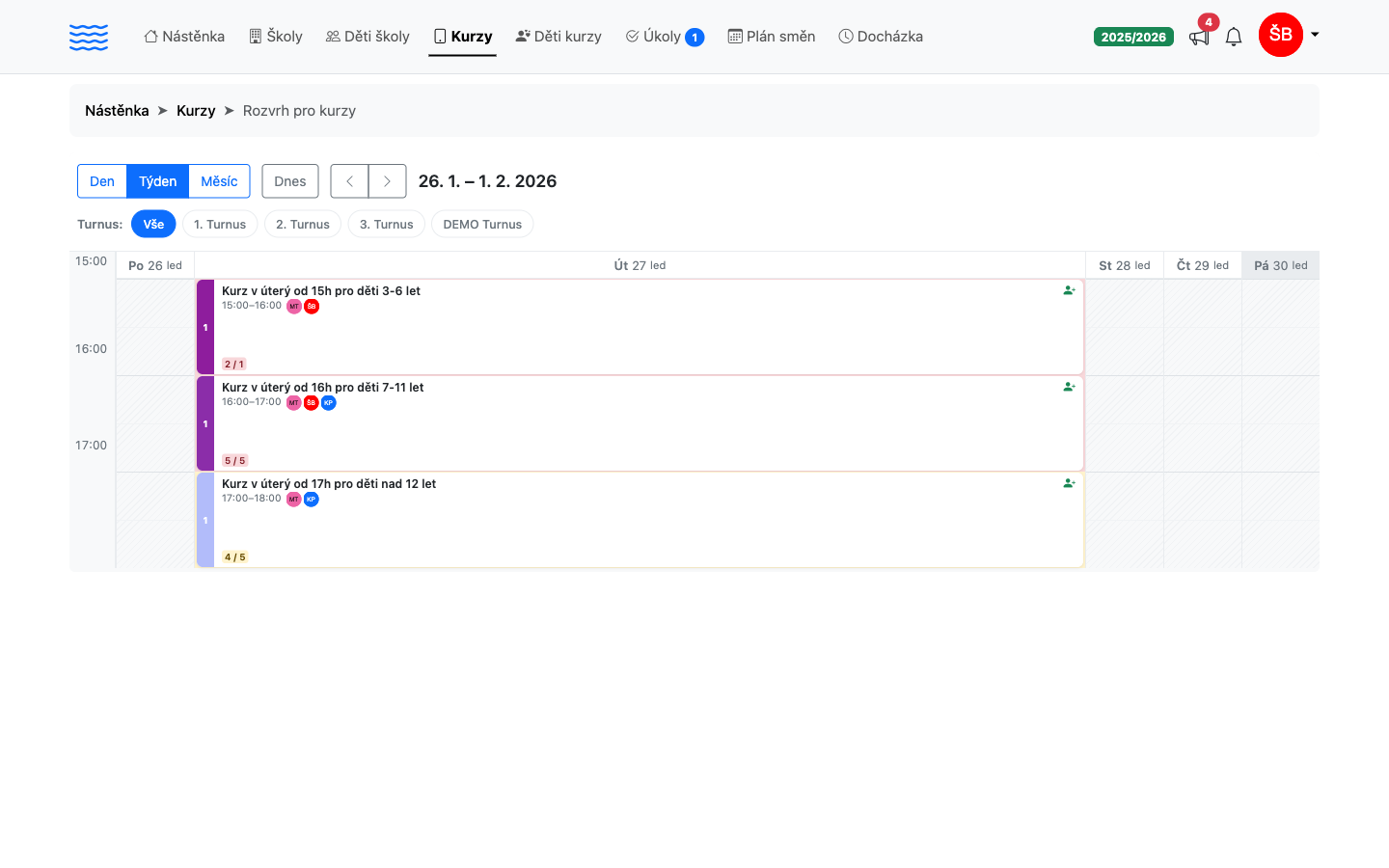1389x868 pixels.
Task: Go to Školy section
Action: 276,37
